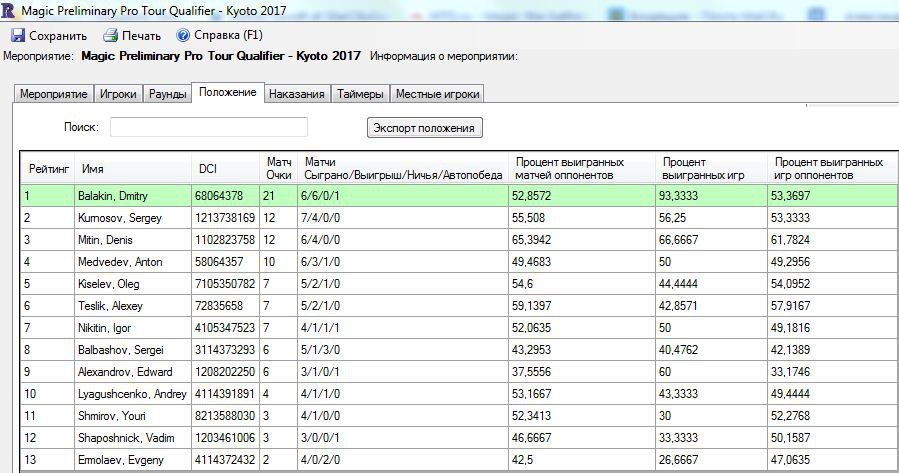Viewport: 899px width, 473px height.
Task: Click the name Nikitin, Igor
Action: 104,328
